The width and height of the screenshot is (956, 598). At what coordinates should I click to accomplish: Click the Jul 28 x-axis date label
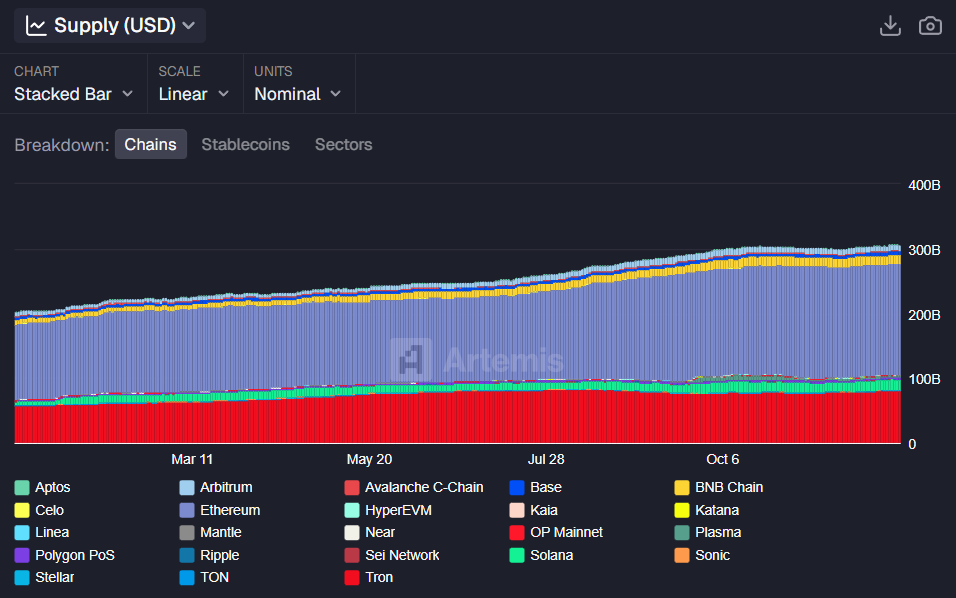pos(546,460)
